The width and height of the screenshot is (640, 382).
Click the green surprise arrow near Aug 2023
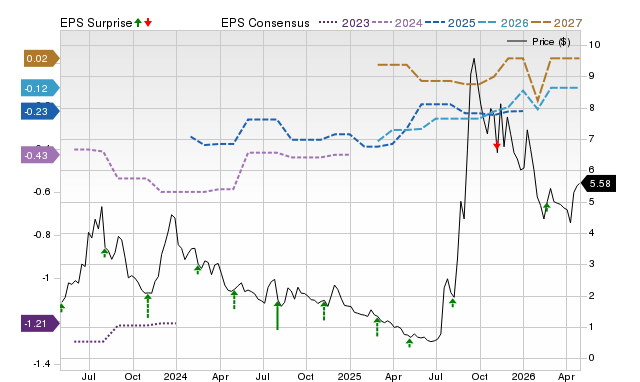[104, 253]
